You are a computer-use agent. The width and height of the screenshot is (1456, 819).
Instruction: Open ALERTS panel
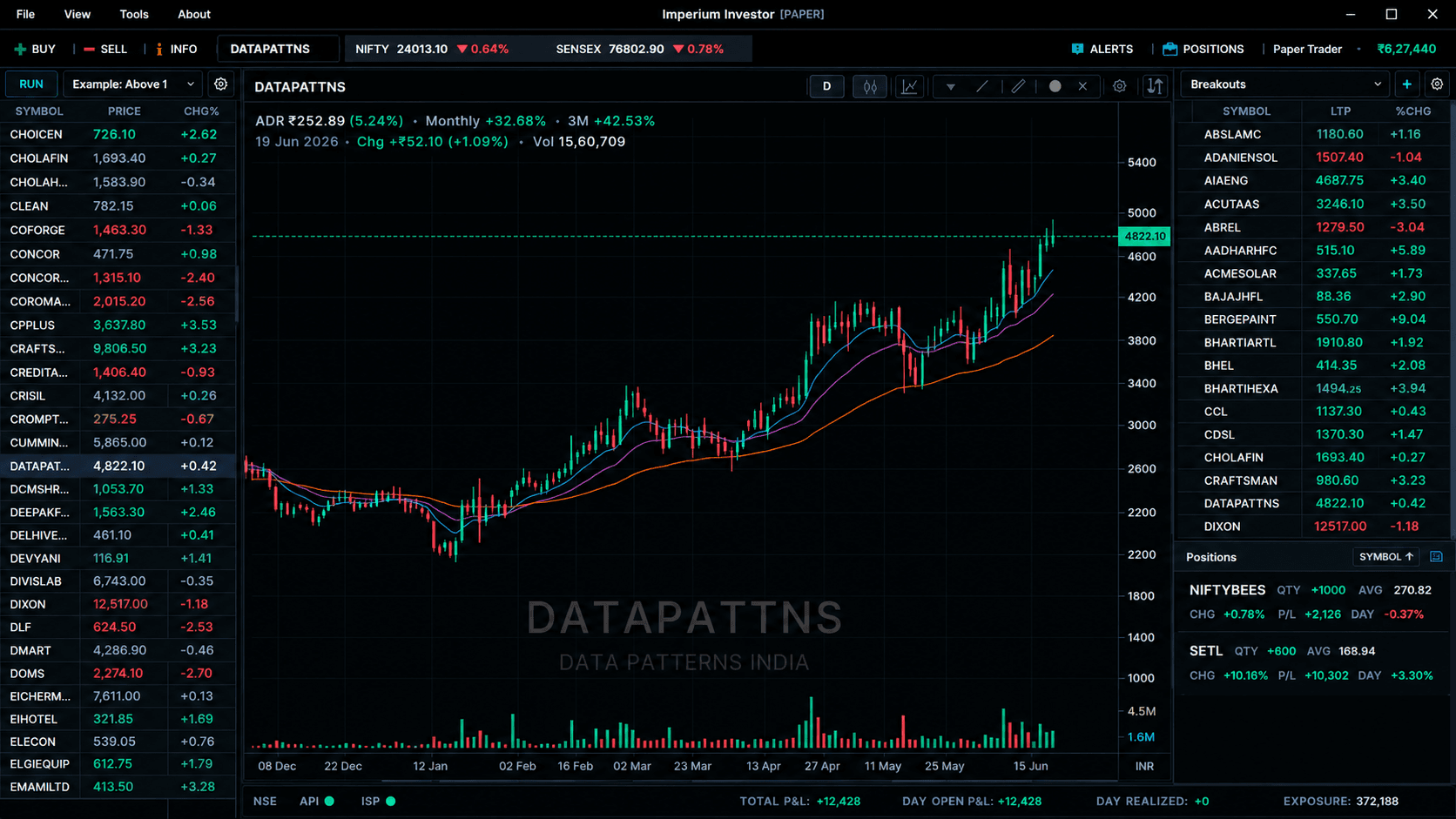1102,49
